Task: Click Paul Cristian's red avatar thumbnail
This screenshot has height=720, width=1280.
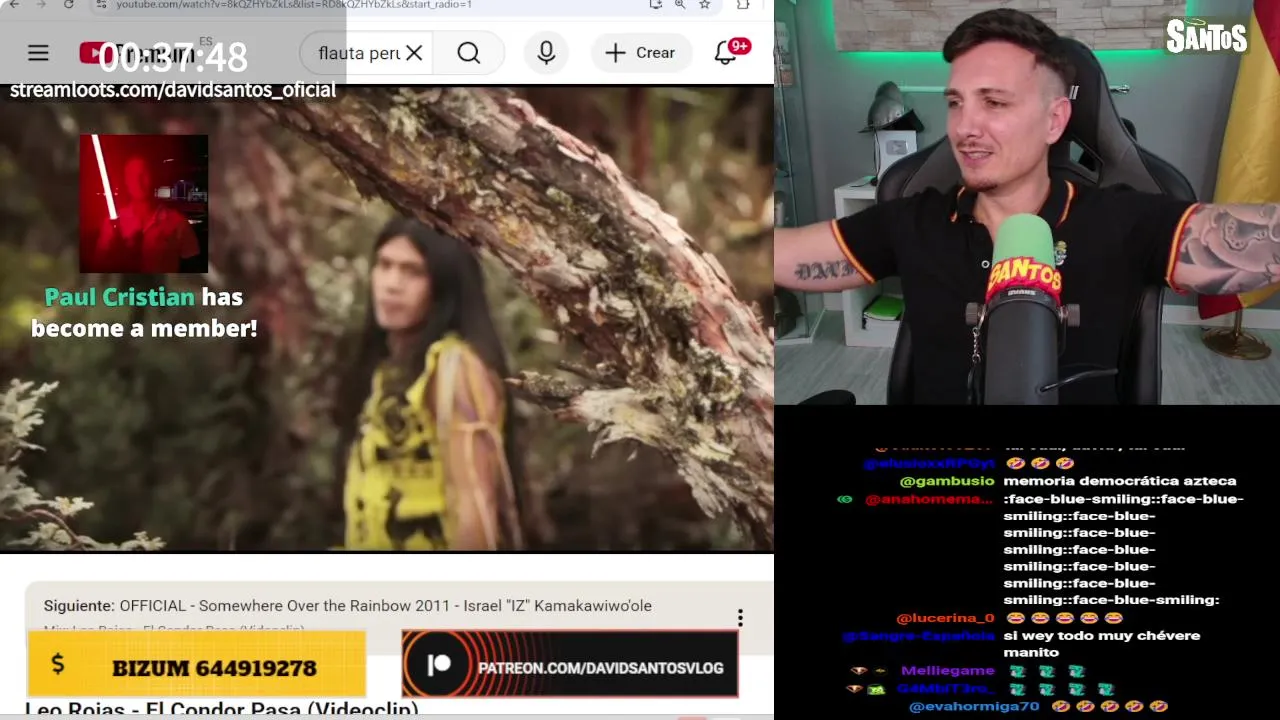Action: [x=144, y=204]
